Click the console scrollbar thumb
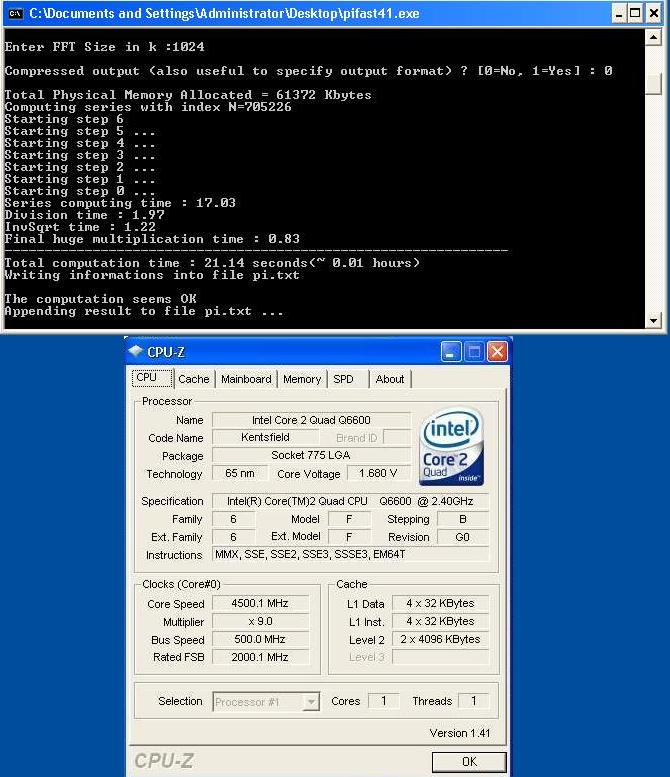Screen dimensions: 670x777 pyautogui.click(x=654, y=85)
